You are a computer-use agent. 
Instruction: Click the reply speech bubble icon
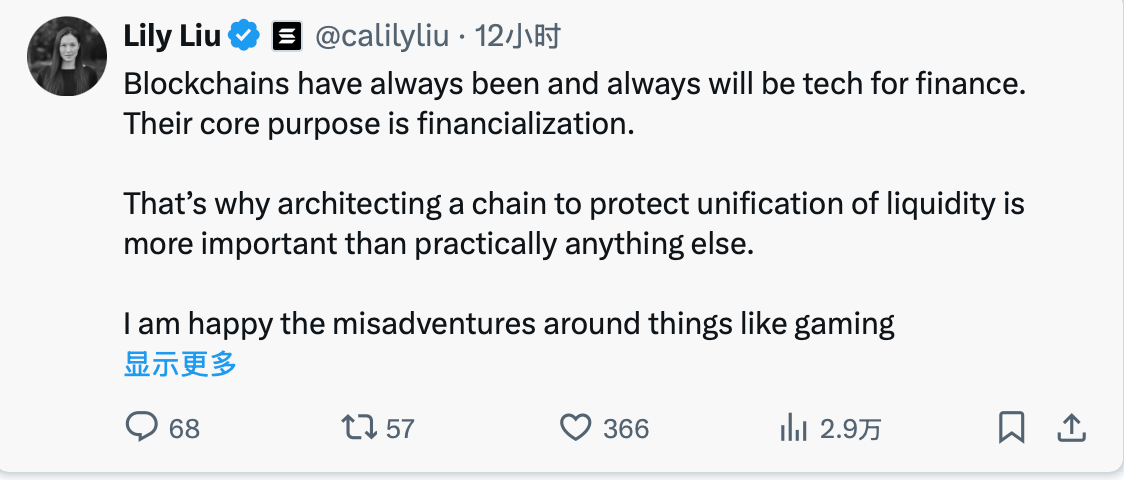pos(141,428)
